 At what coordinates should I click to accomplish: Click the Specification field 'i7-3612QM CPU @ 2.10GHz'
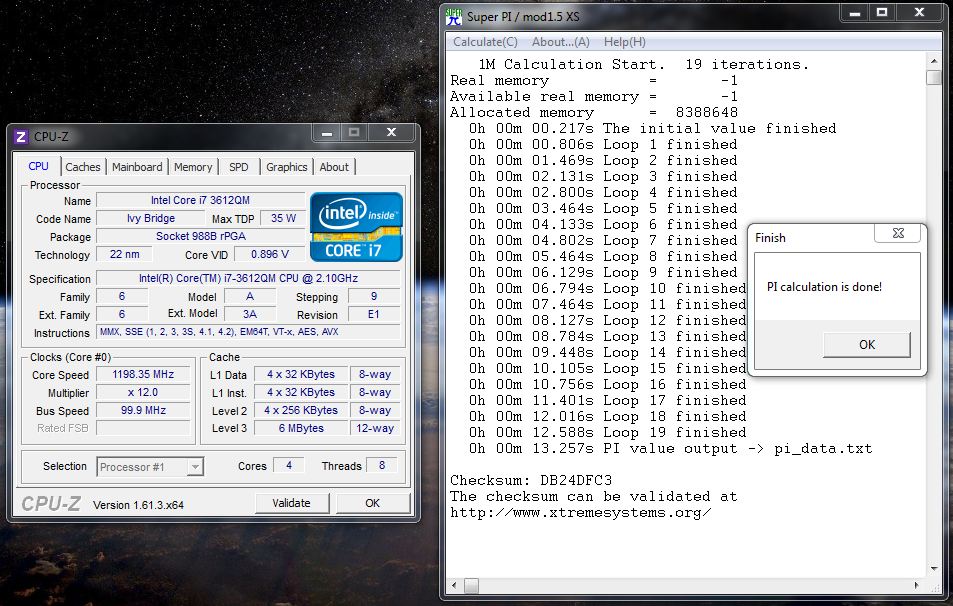tap(248, 278)
